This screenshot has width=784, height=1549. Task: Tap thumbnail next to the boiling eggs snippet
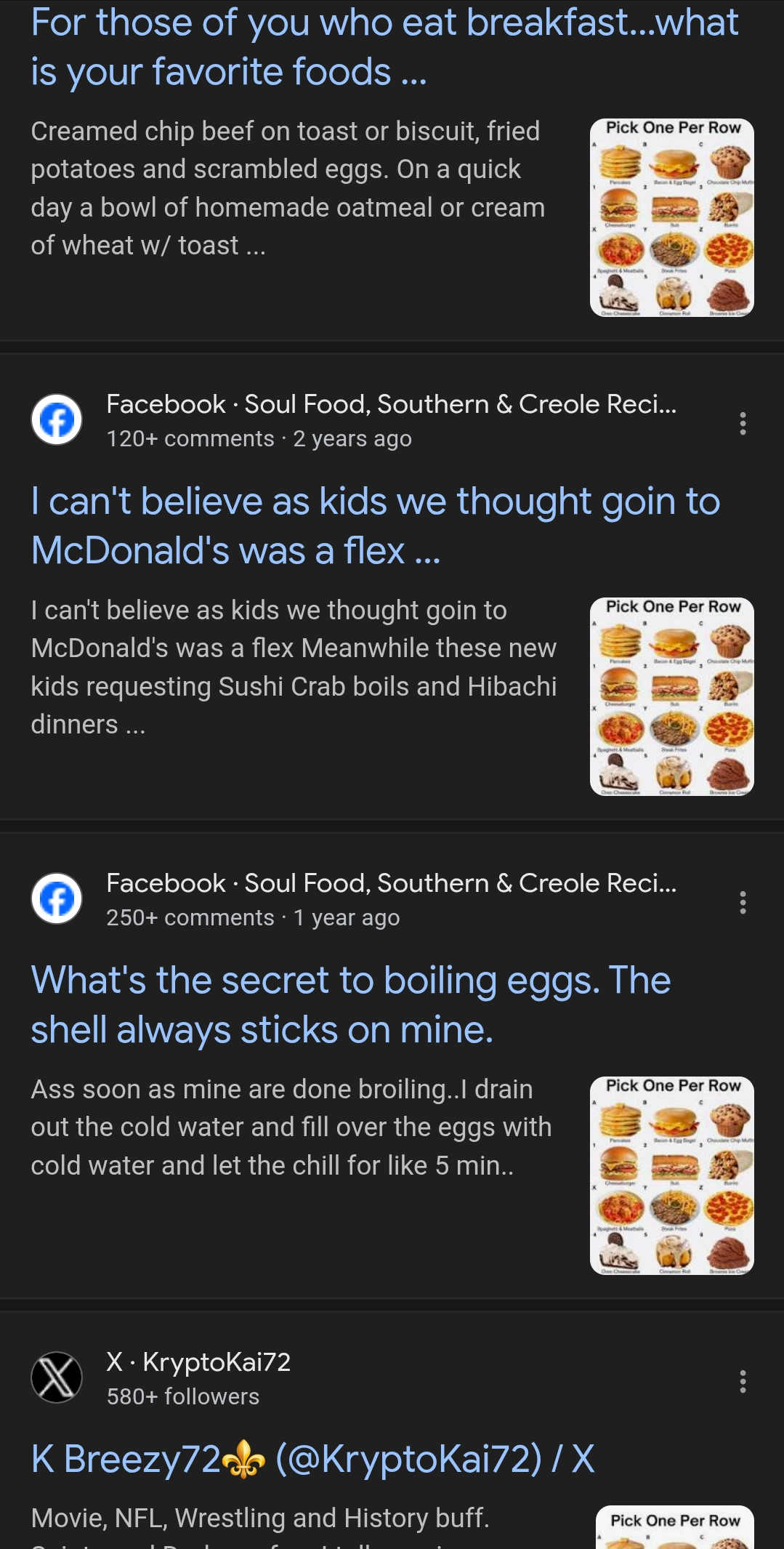pyautogui.click(x=671, y=1175)
